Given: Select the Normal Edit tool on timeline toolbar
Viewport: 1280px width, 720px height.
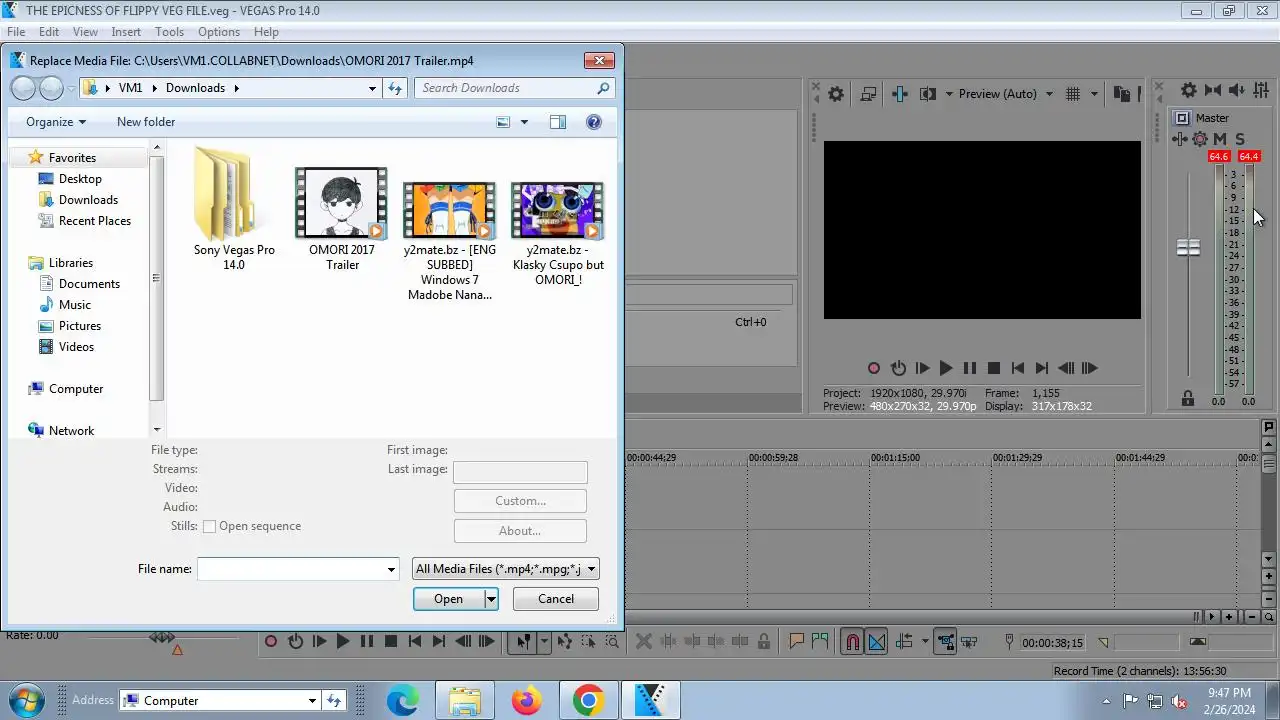Looking at the screenshot, I should coord(524,642).
